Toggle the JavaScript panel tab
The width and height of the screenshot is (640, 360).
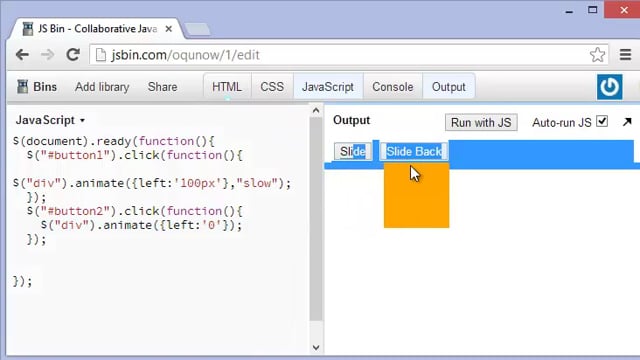[328, 87]
